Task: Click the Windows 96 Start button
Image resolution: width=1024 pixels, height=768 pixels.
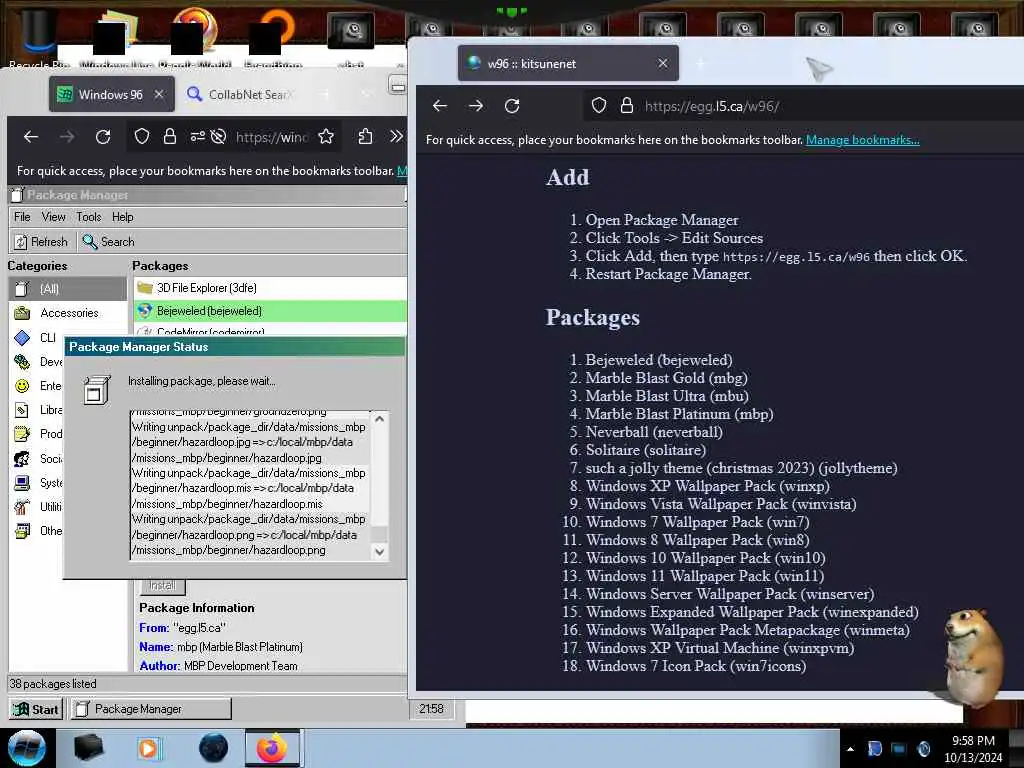Action: (36, 709)
